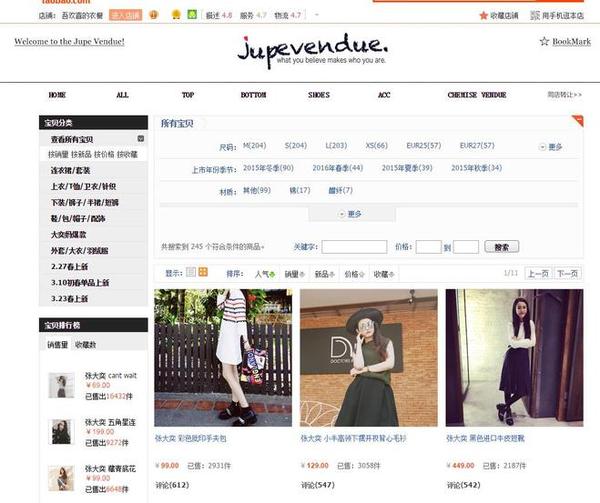Click the QR code icon for mobile shop

pos(535,15)
